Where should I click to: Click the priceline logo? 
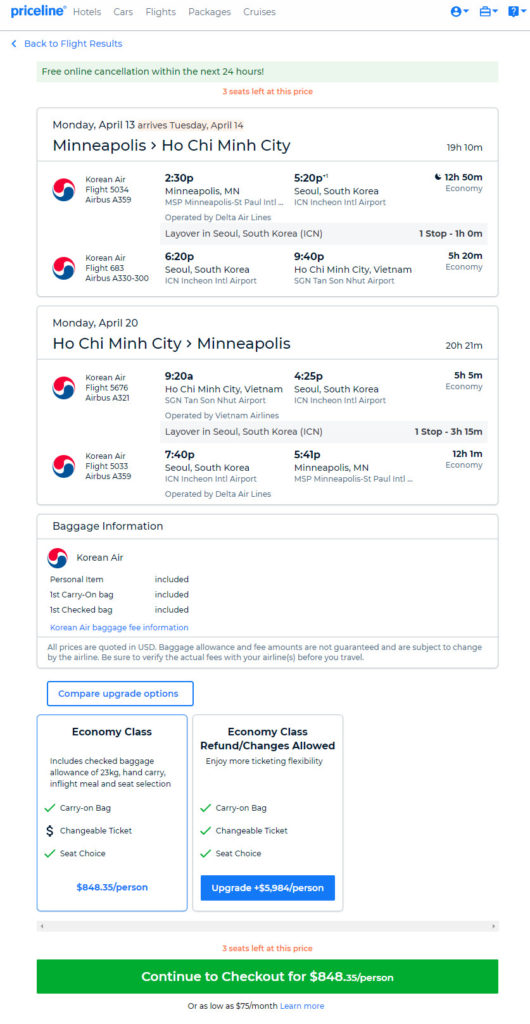[x=39, y=11]
